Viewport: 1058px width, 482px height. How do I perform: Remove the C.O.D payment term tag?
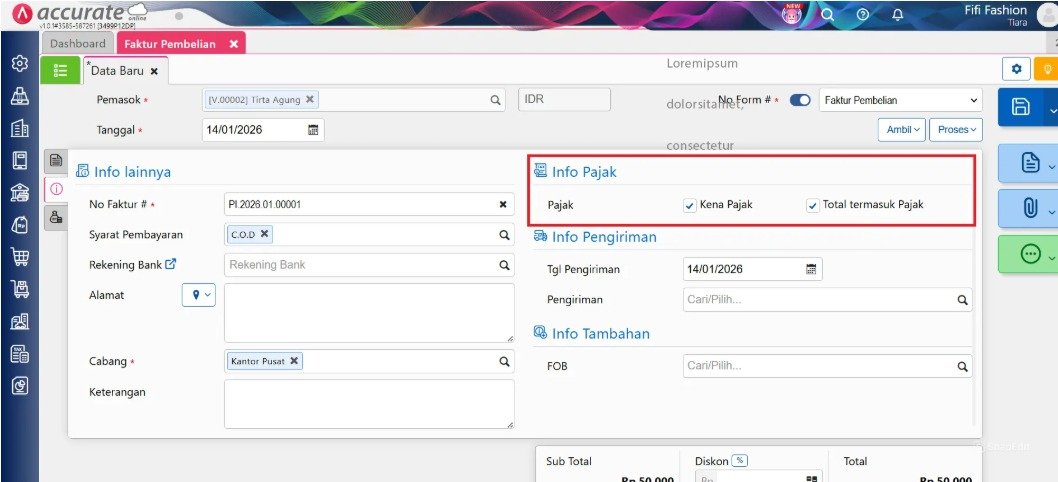[264, 234]
